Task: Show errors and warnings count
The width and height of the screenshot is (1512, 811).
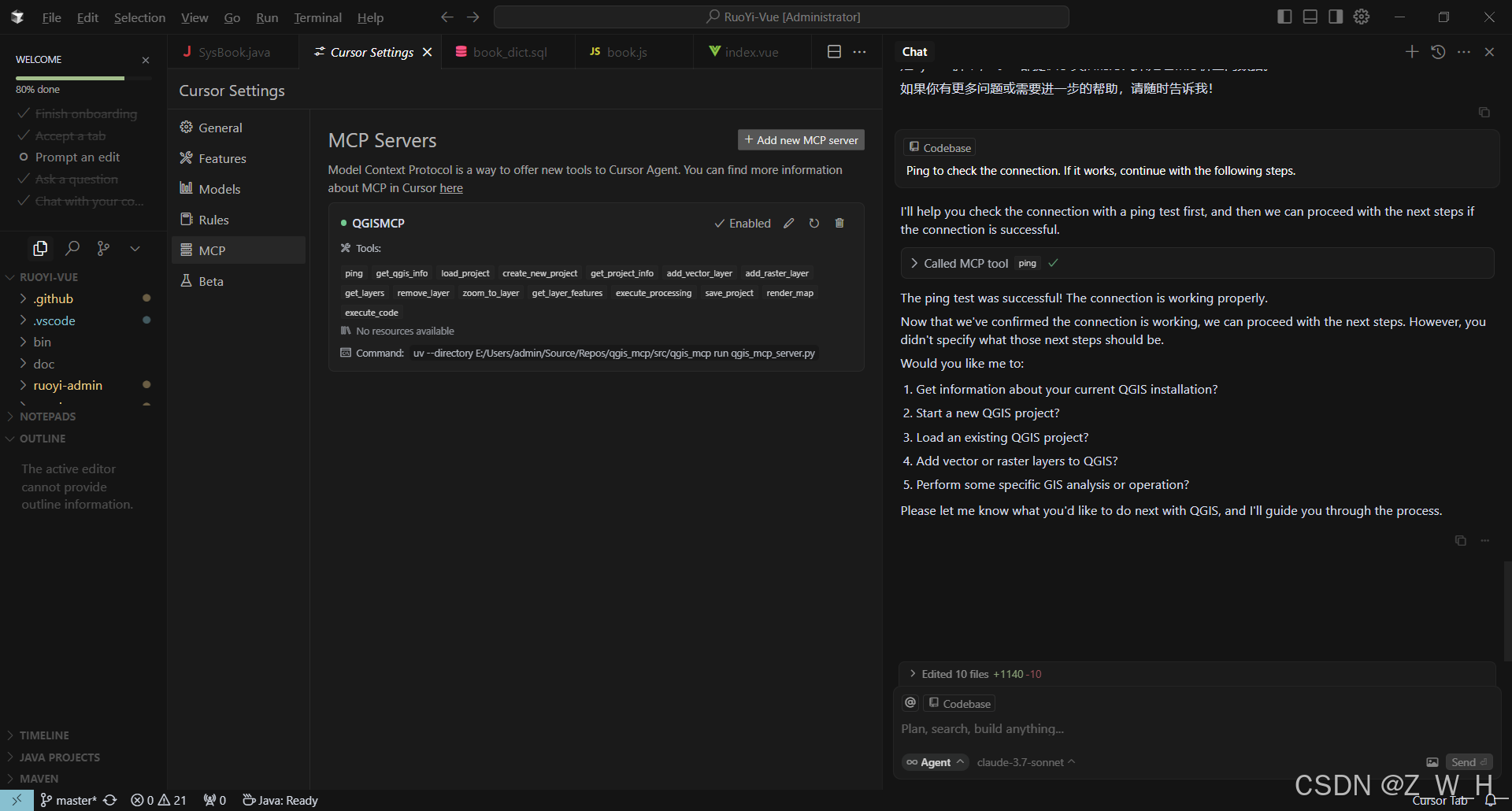Action: (x=158, y=800)
